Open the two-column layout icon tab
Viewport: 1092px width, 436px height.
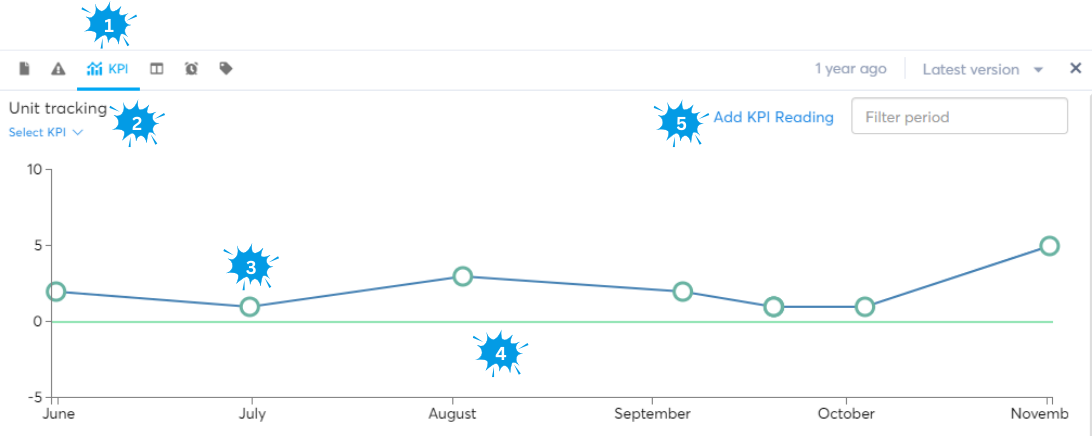[157, 69]
